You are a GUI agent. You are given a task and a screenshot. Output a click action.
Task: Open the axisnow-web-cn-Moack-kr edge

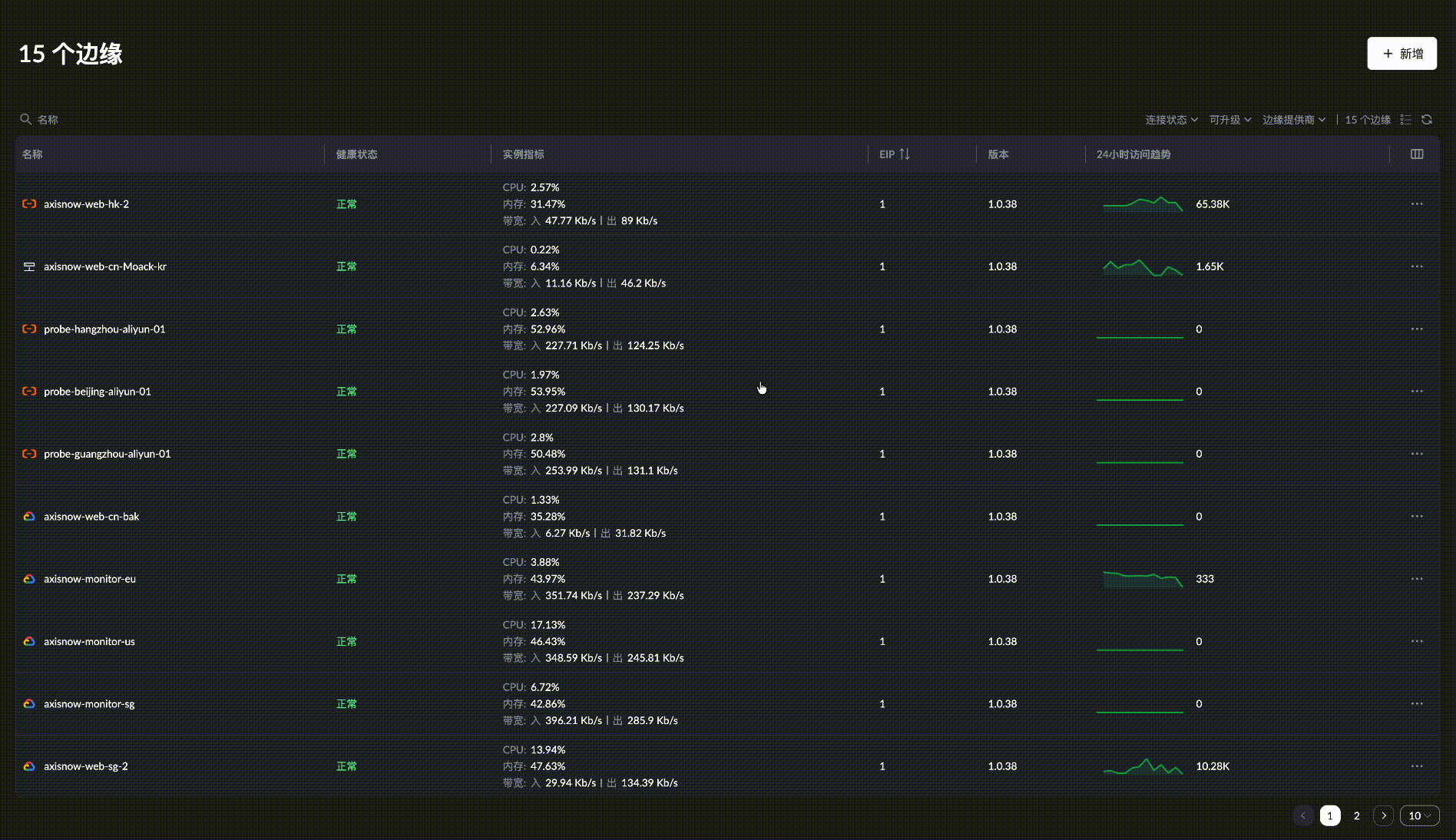(x=105, y=266)
